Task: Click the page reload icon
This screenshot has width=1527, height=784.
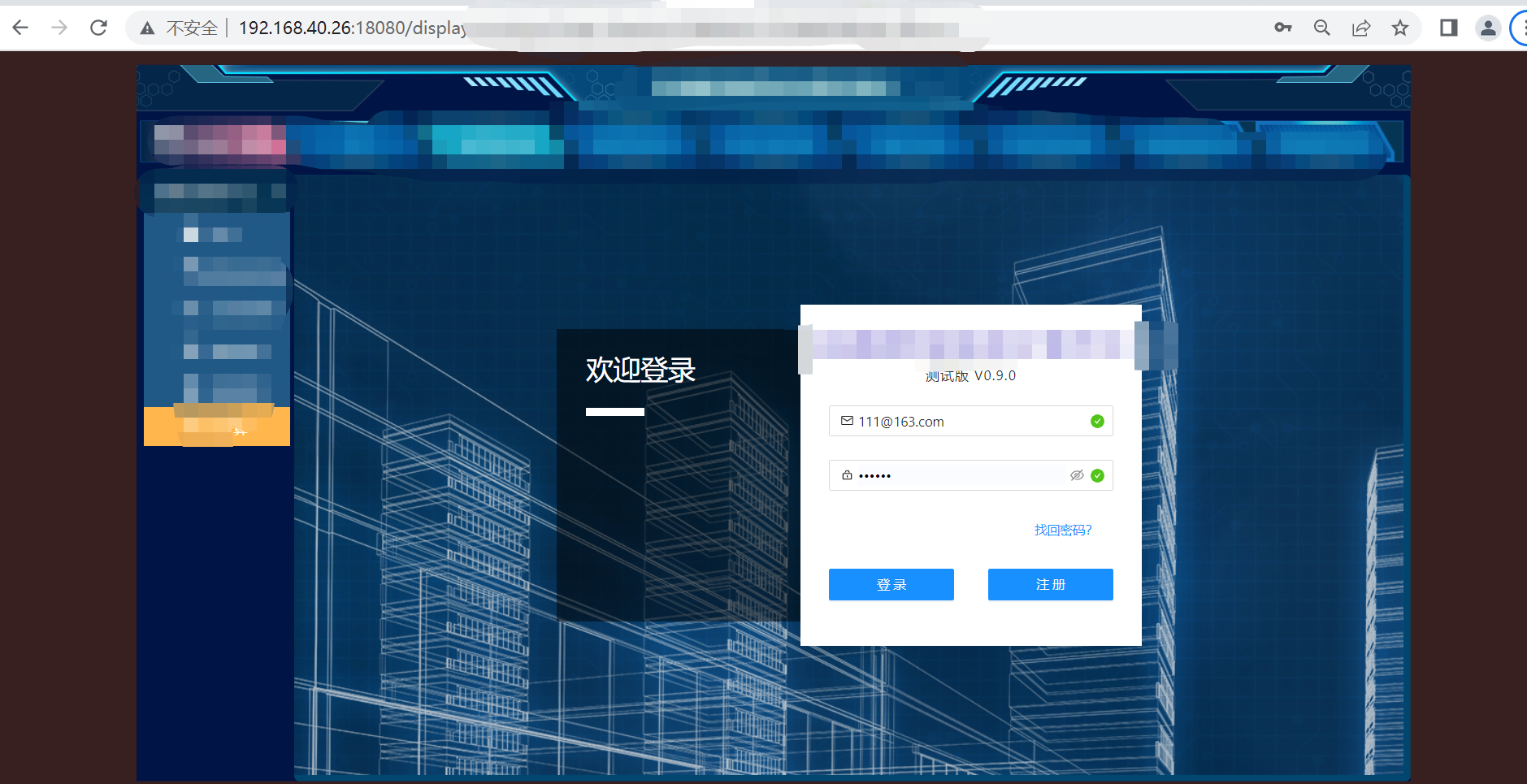Action: (x=98, y=27)
